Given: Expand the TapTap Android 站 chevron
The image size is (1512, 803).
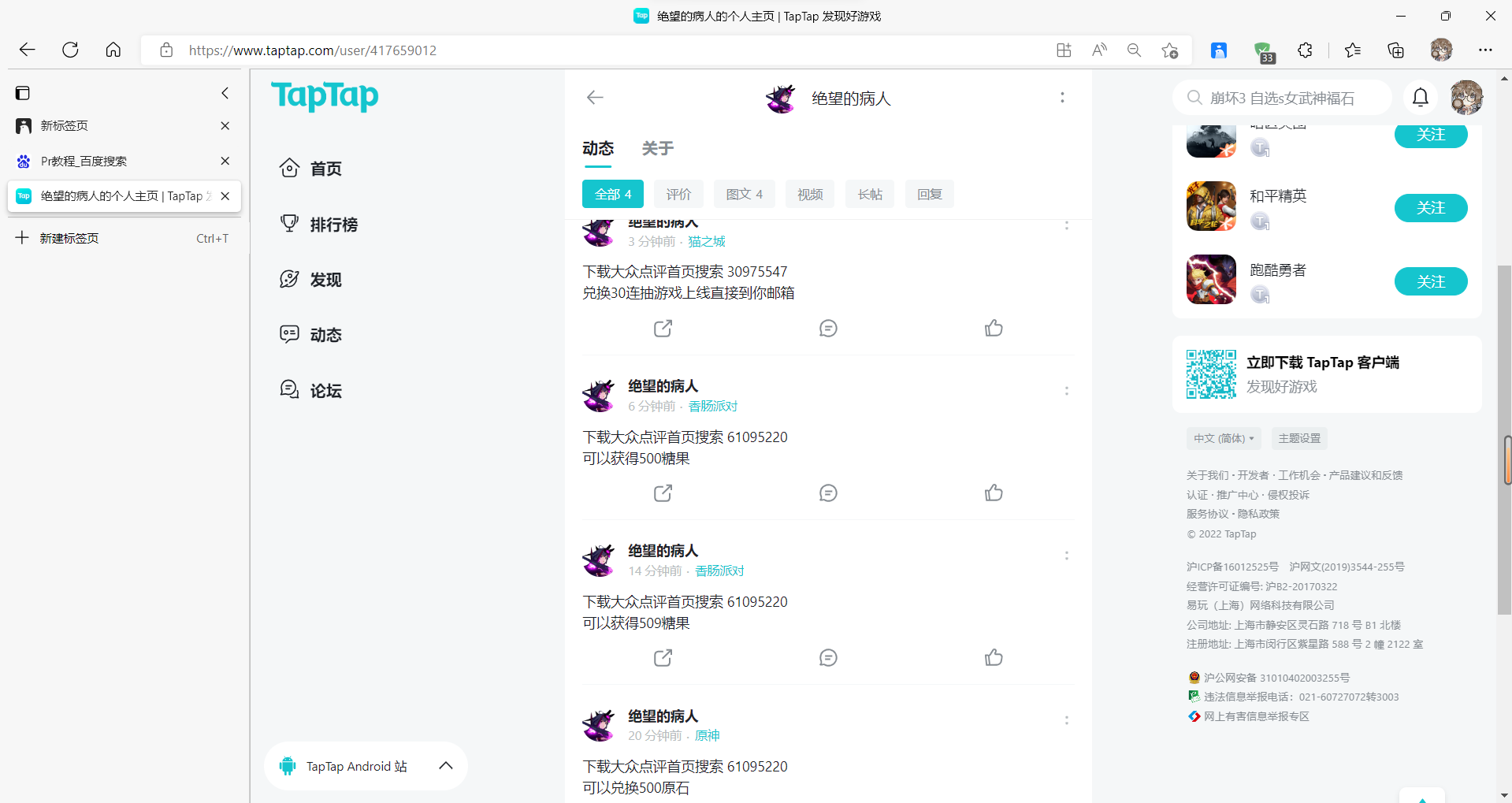Looking at the screenshot, I should pyautogui.click(x=446, y=765).
